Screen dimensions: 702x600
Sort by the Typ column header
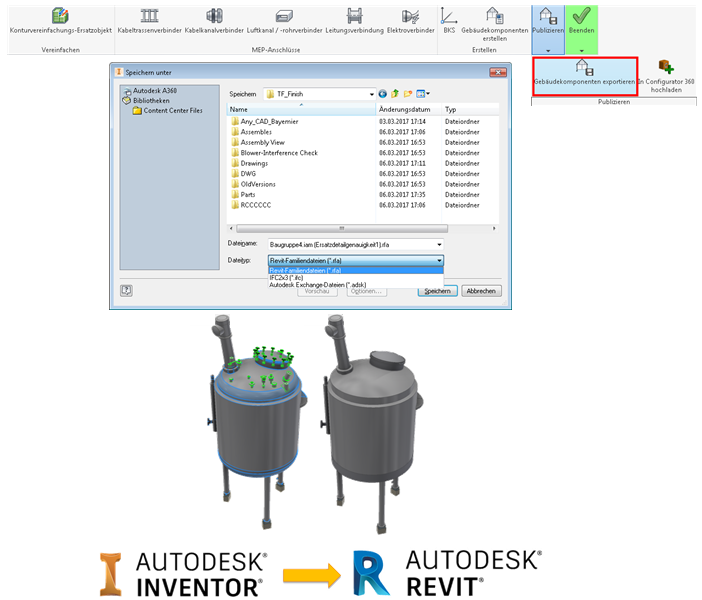click(x=470, y=109)
